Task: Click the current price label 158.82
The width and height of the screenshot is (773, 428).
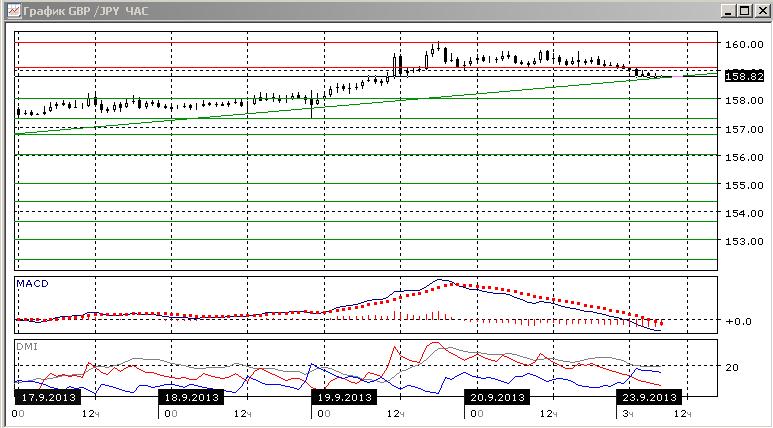Action: 744,76
